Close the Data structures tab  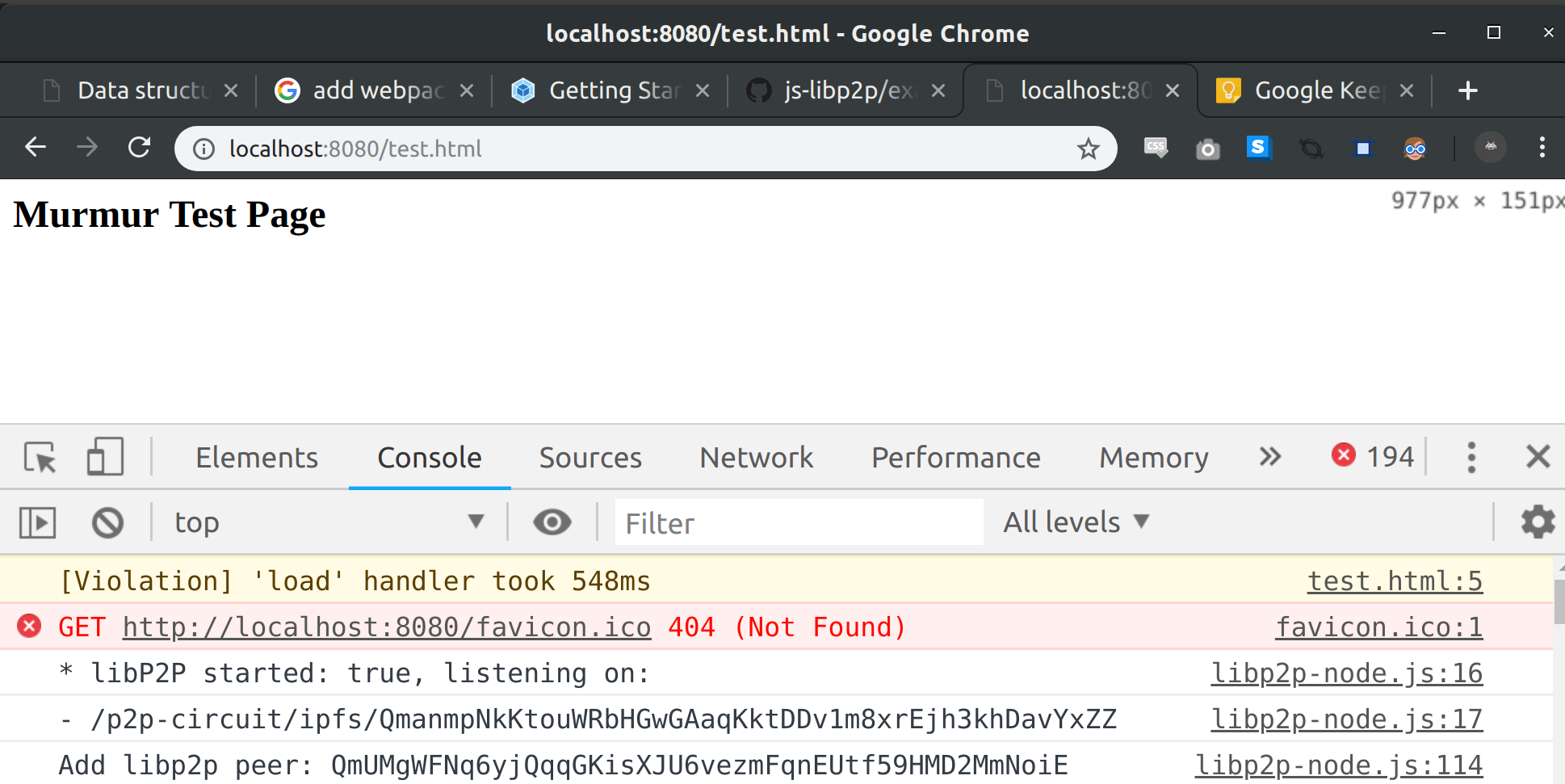tap(231, 90)
